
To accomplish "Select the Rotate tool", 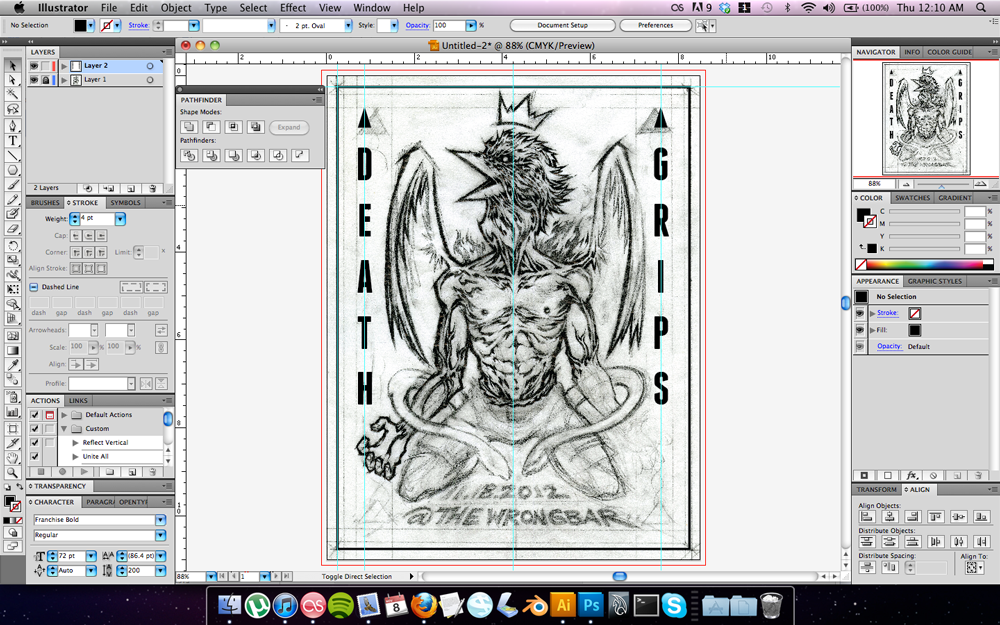I will [x=13, y=246].
